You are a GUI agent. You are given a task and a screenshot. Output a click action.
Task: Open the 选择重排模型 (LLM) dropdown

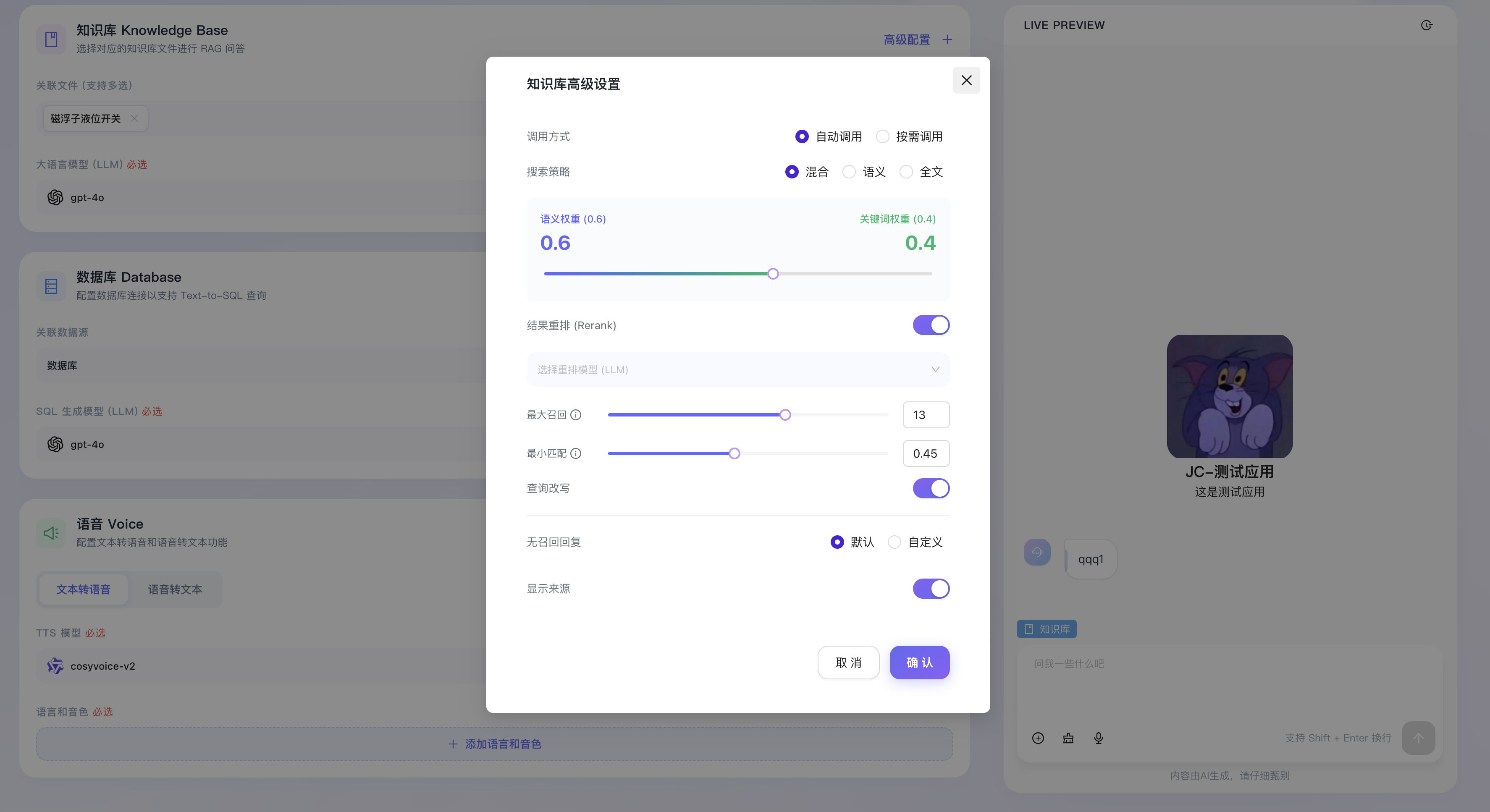point(737,369)
